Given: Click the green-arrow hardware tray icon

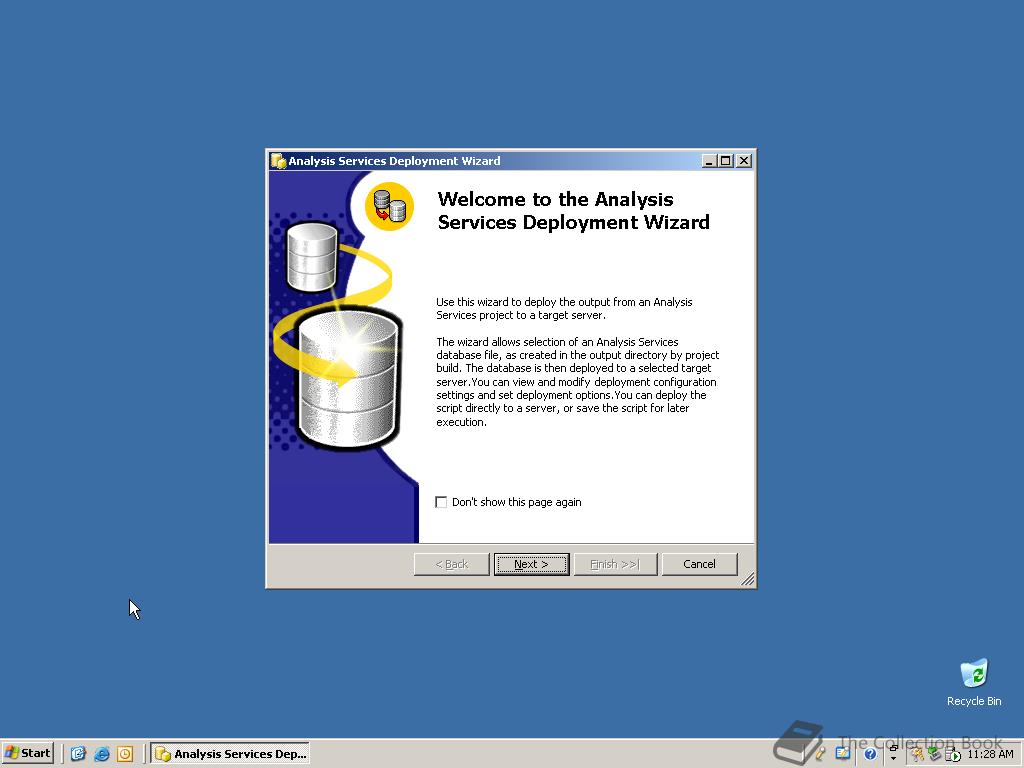Looking at the screenshot, I should click(x=935, y=754).
